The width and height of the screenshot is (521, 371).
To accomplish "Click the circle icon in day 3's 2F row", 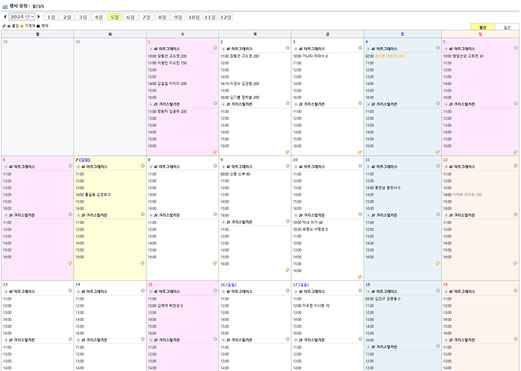I will pos(360,103).
